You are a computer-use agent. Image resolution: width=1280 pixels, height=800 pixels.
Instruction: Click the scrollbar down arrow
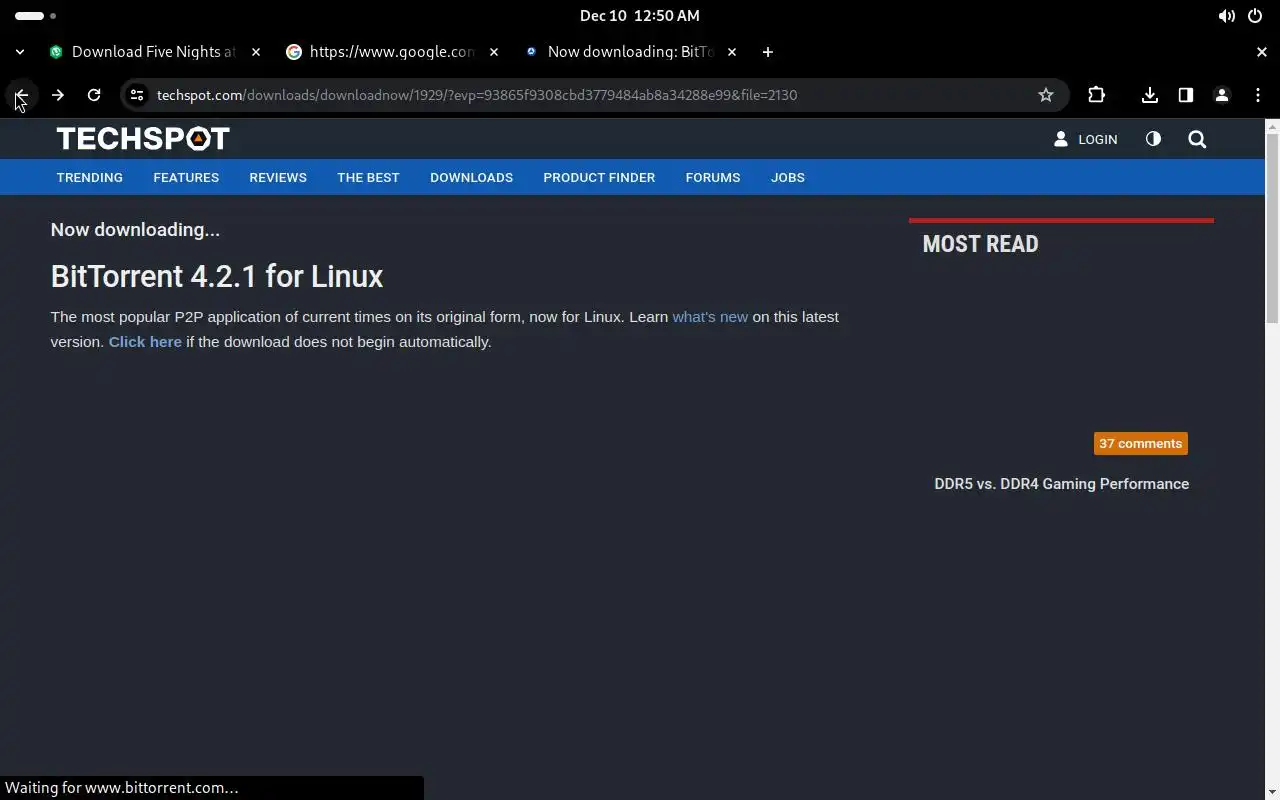coord(1272,793)
